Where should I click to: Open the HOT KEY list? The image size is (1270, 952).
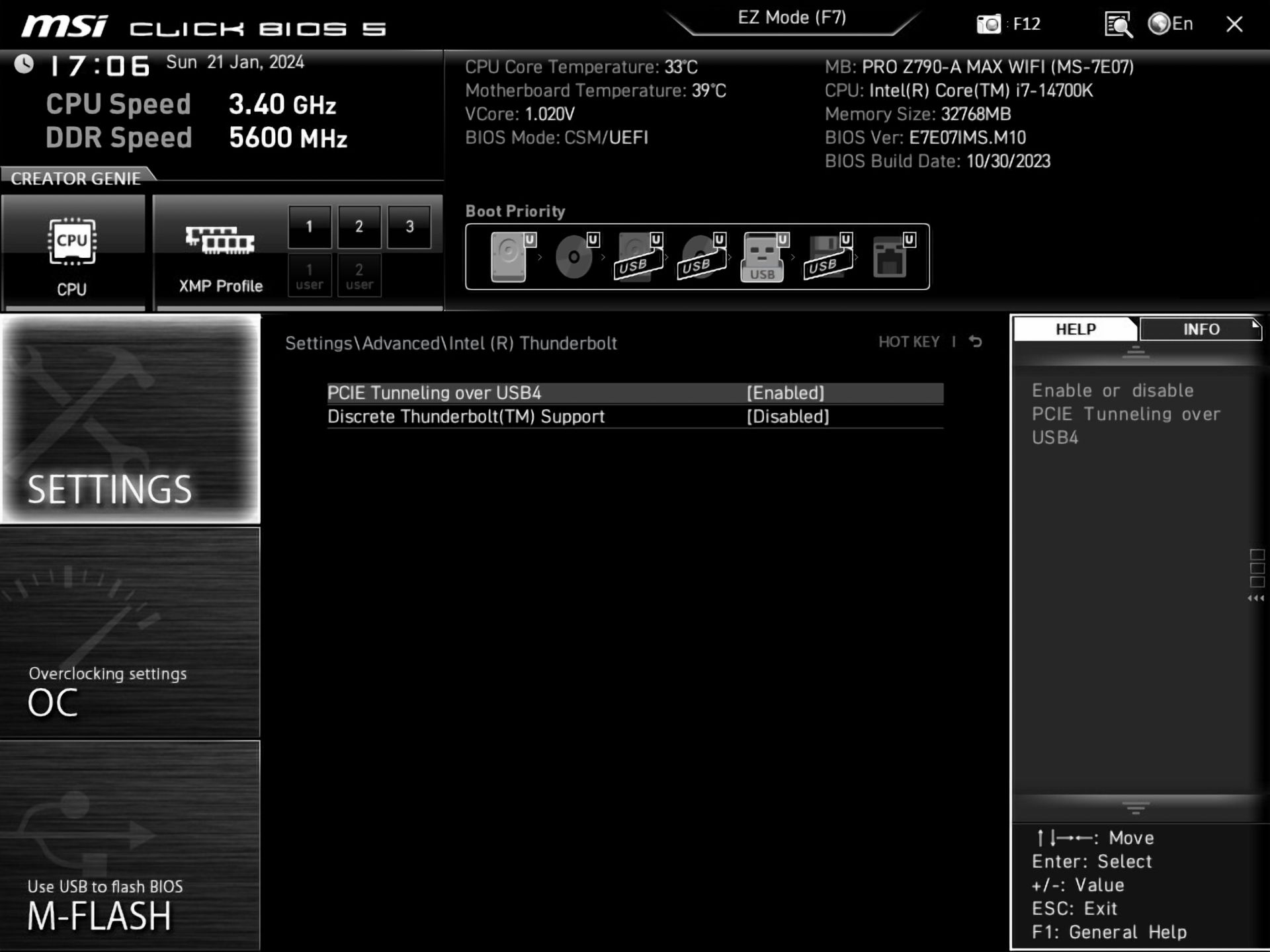909,342
